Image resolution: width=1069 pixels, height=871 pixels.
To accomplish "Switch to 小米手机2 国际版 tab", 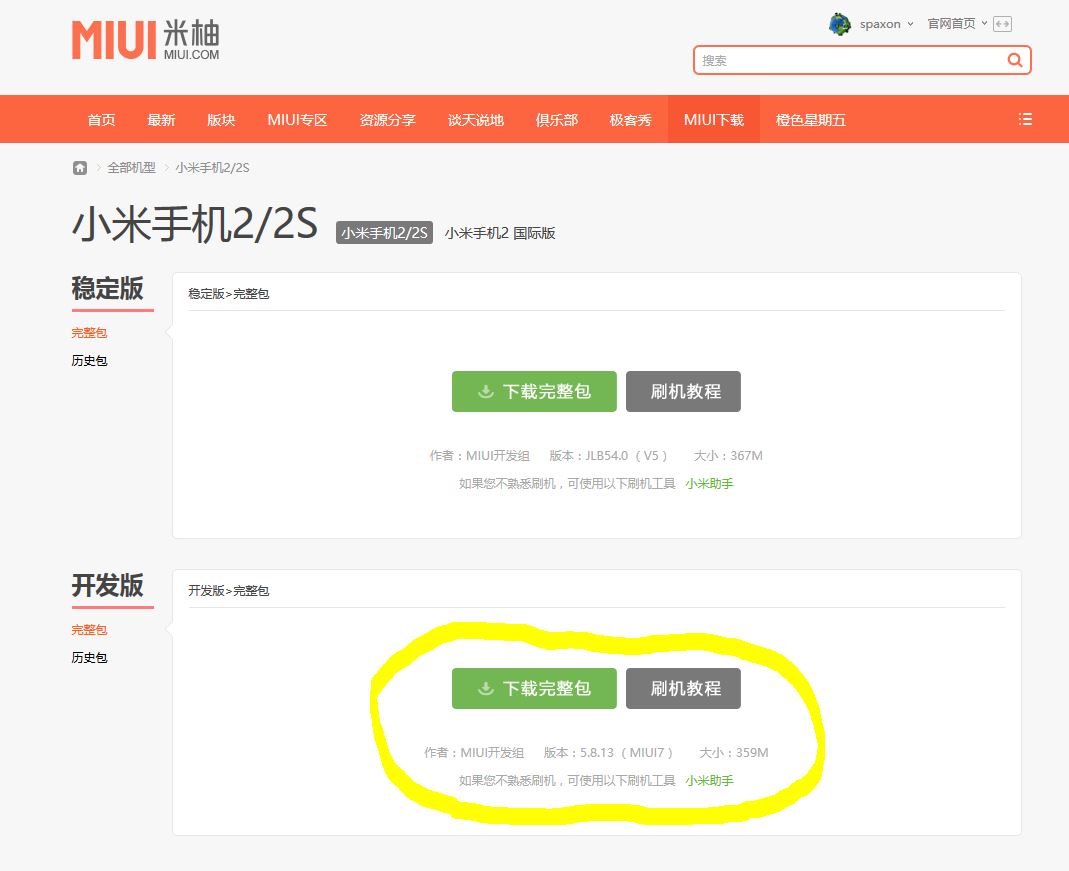I will tap(500, 233).
